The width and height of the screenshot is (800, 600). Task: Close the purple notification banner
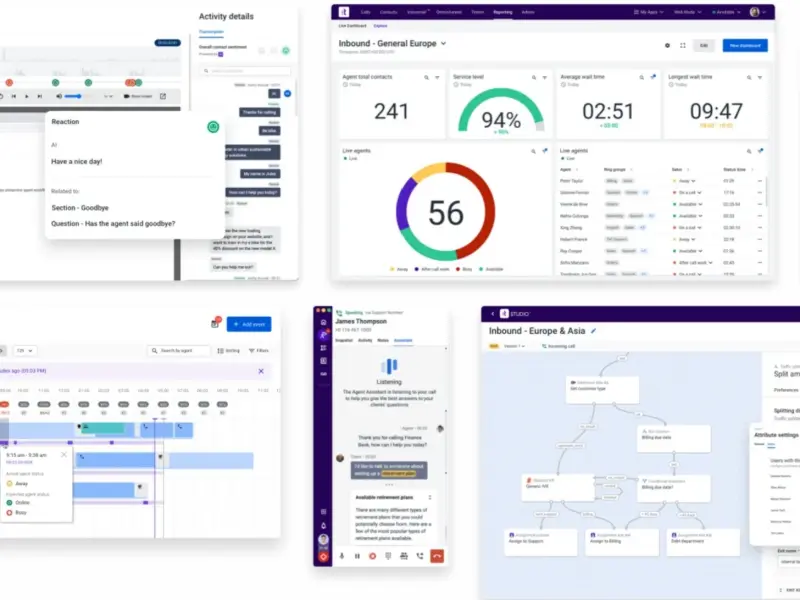click(x=261, y=371)
